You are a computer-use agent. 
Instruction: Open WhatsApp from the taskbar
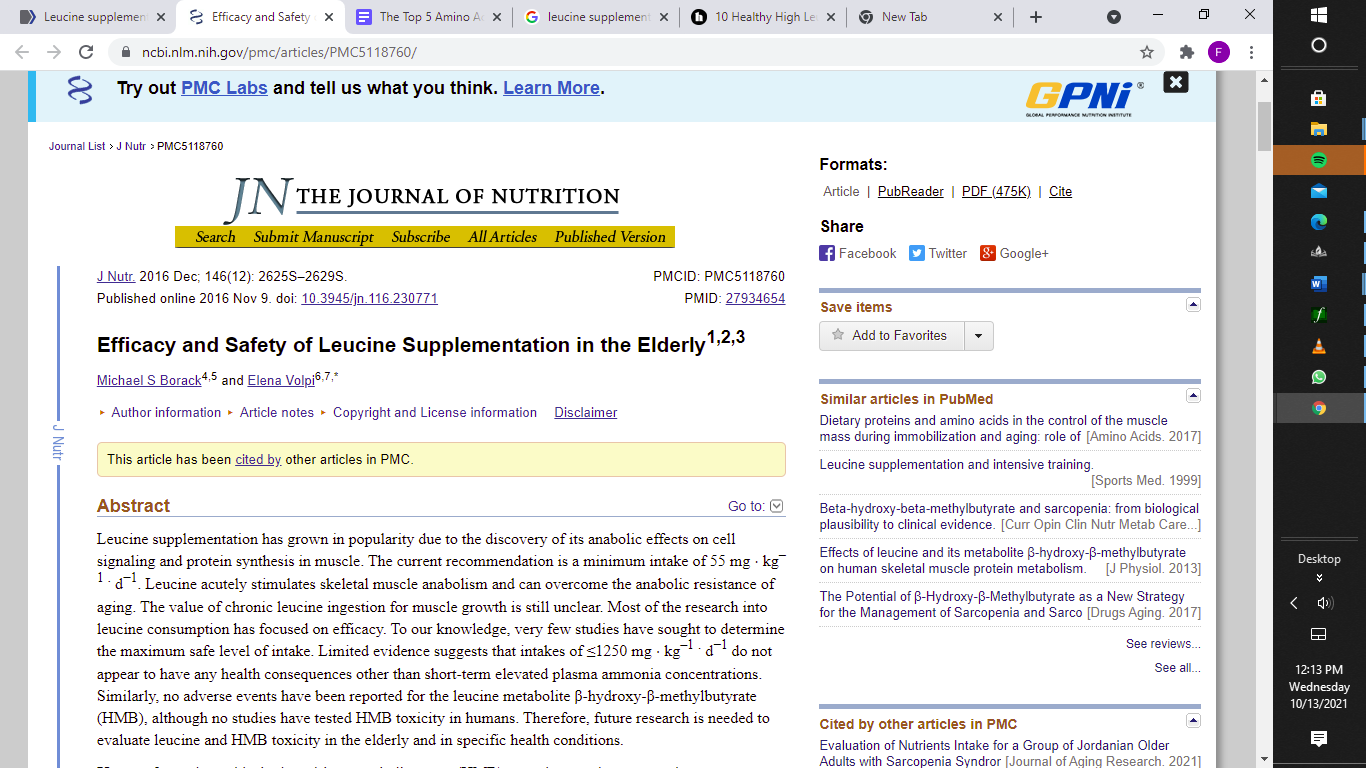point(1318,377)
